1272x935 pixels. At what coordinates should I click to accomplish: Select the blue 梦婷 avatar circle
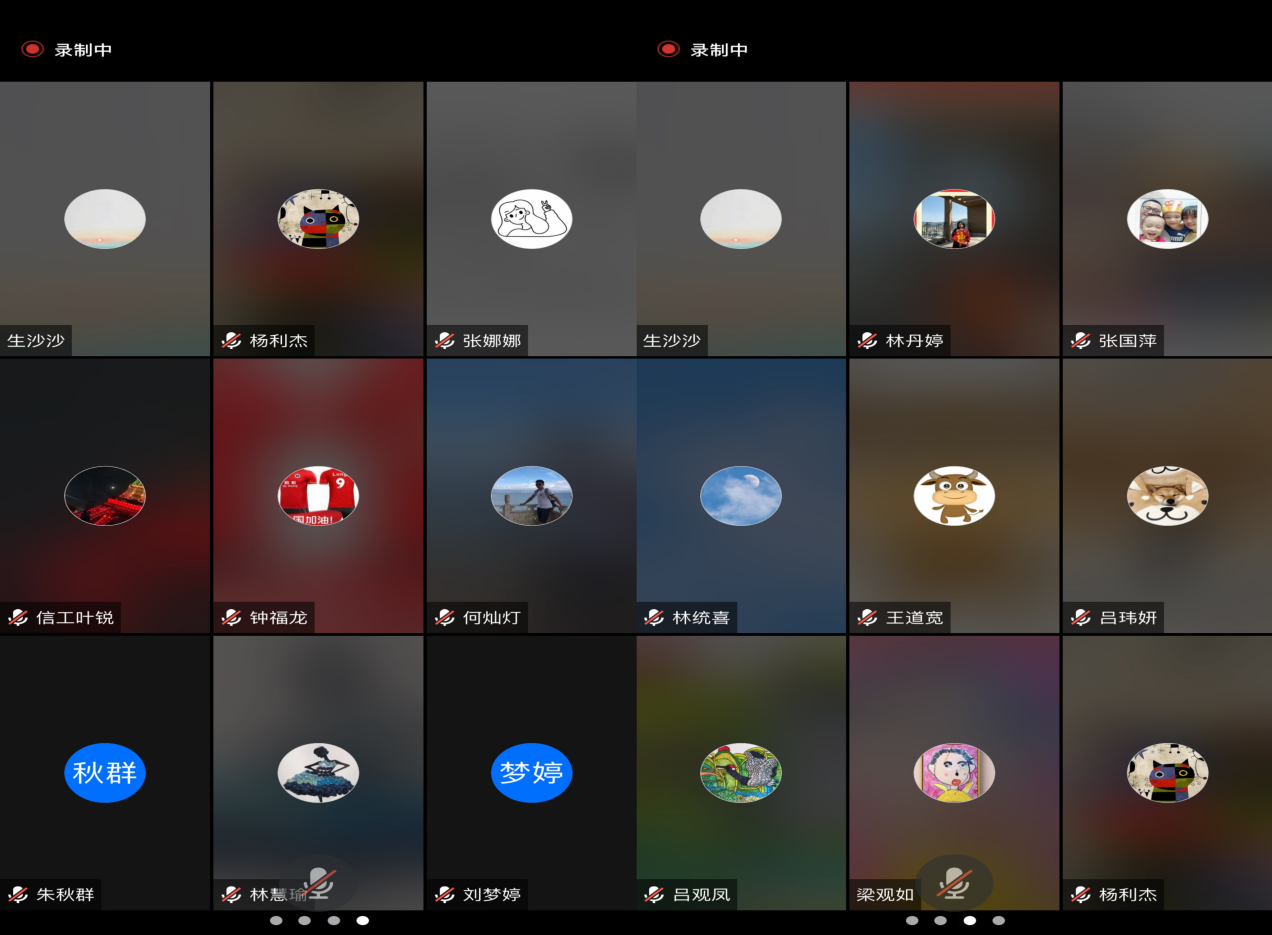click(531, 773)
